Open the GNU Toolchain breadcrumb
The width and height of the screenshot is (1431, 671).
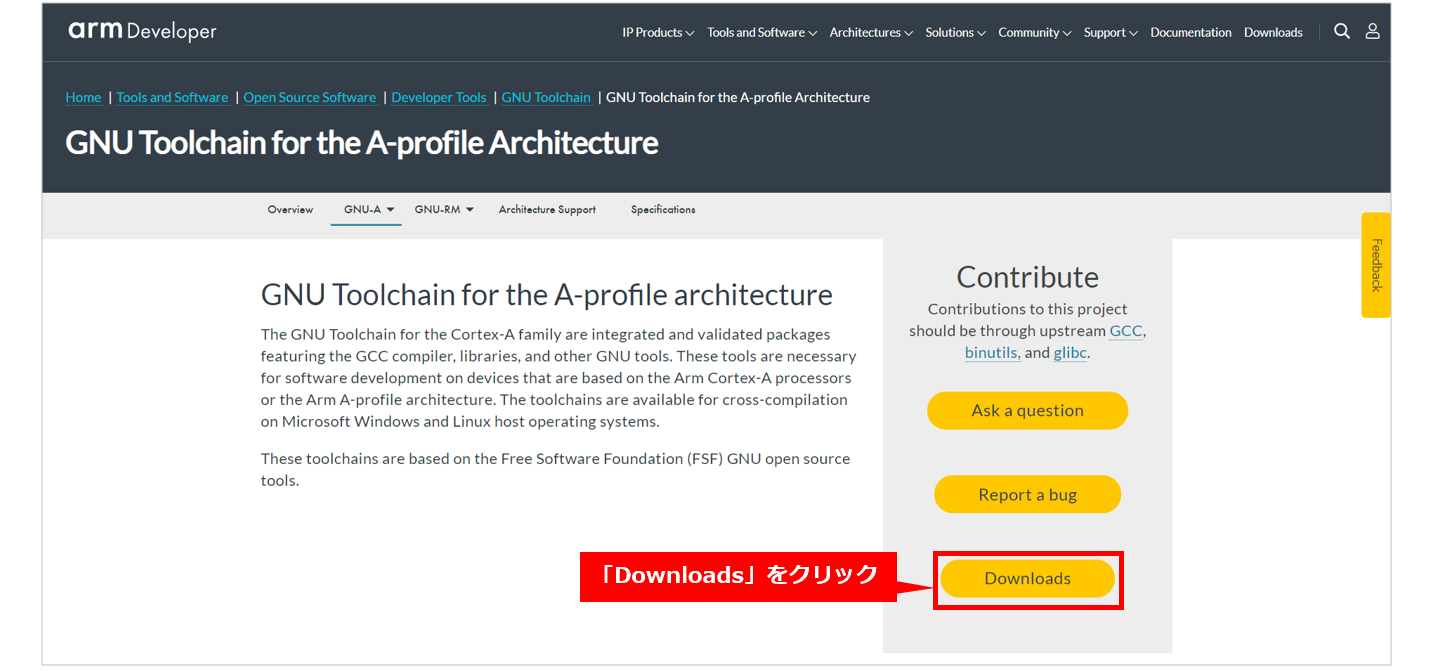click(x=546, y=97)
